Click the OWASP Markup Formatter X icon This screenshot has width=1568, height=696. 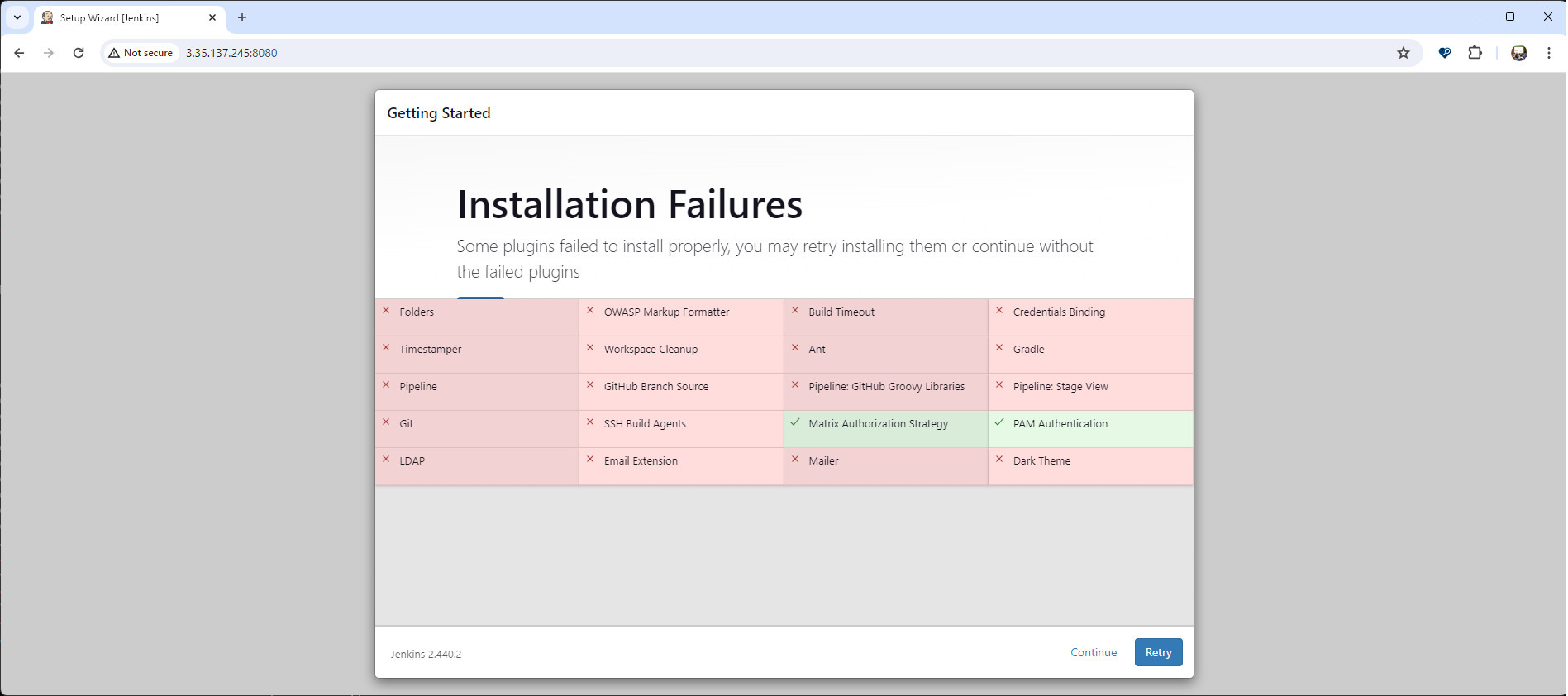coord(590,311)
